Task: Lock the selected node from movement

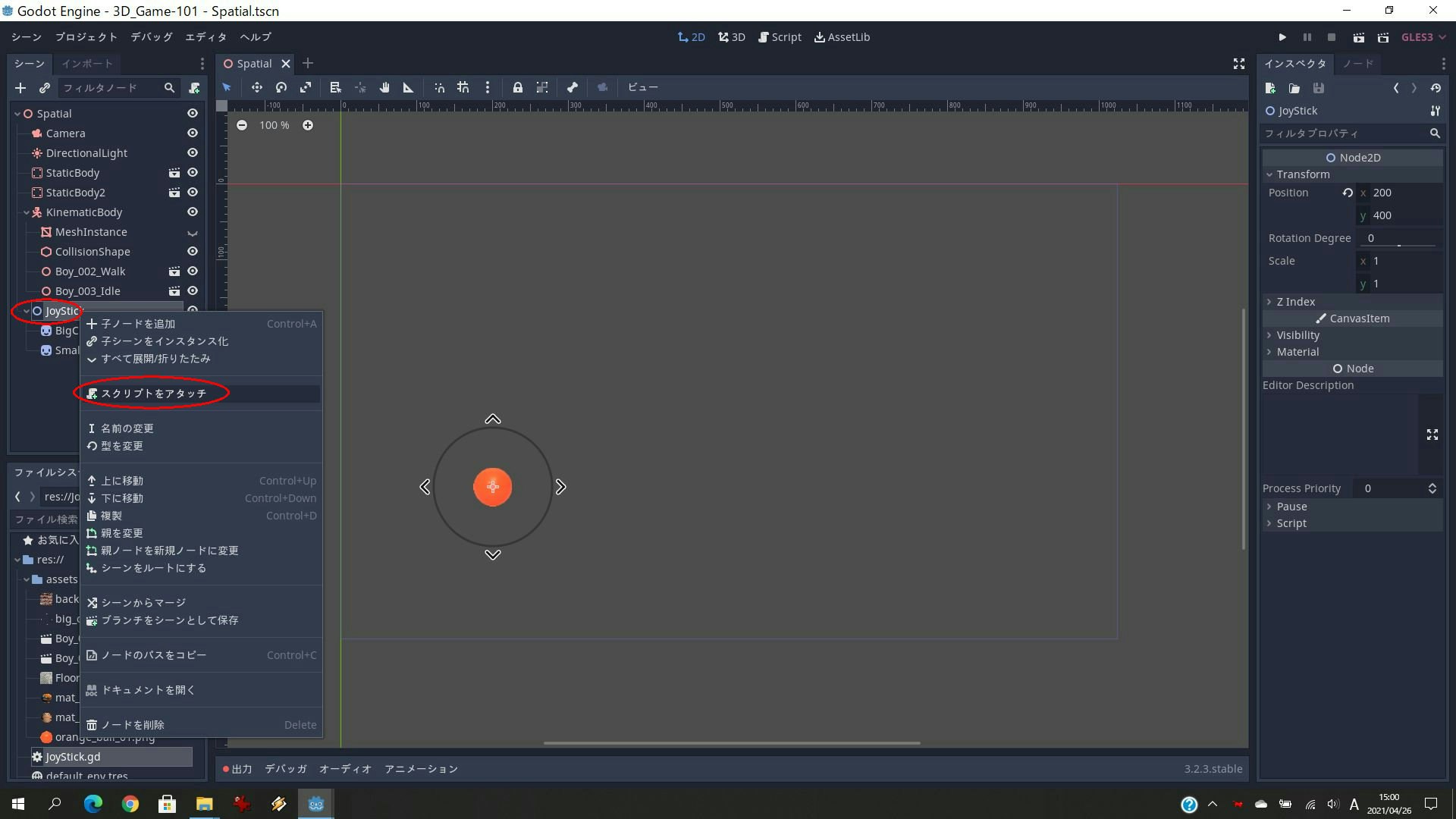Action: pos(517,87)
